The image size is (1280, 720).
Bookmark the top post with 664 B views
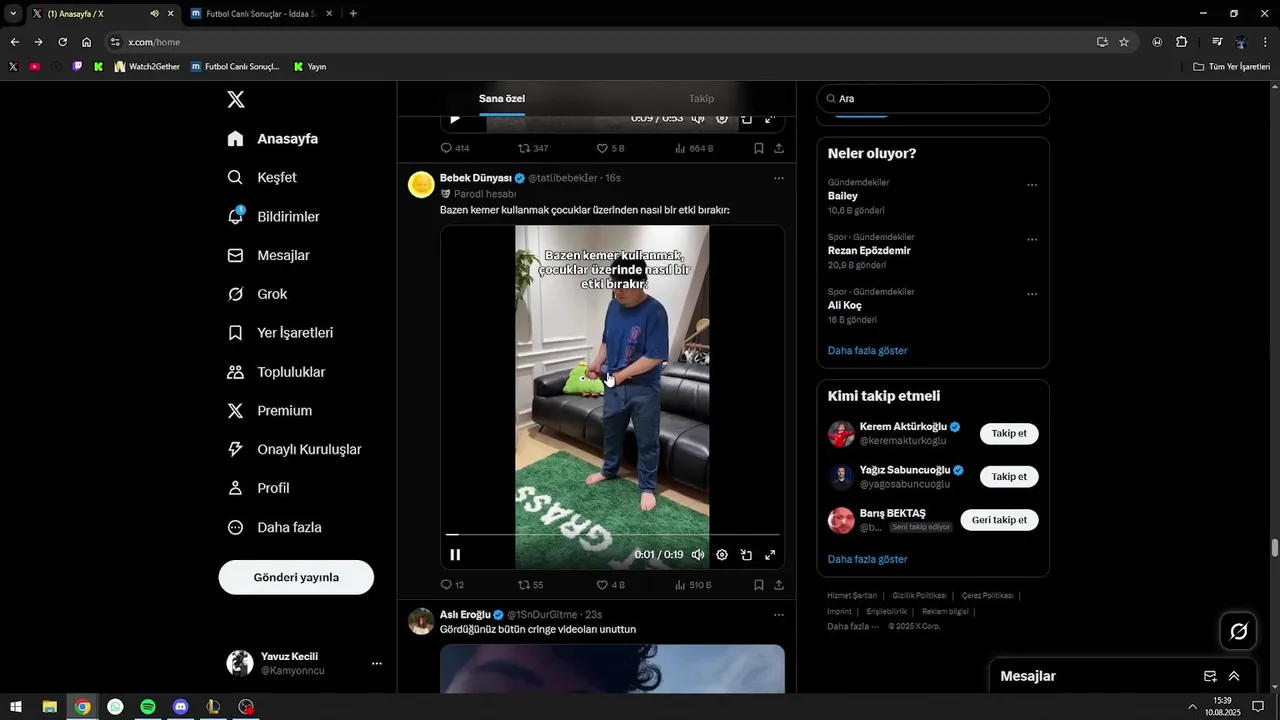[759, 148]
